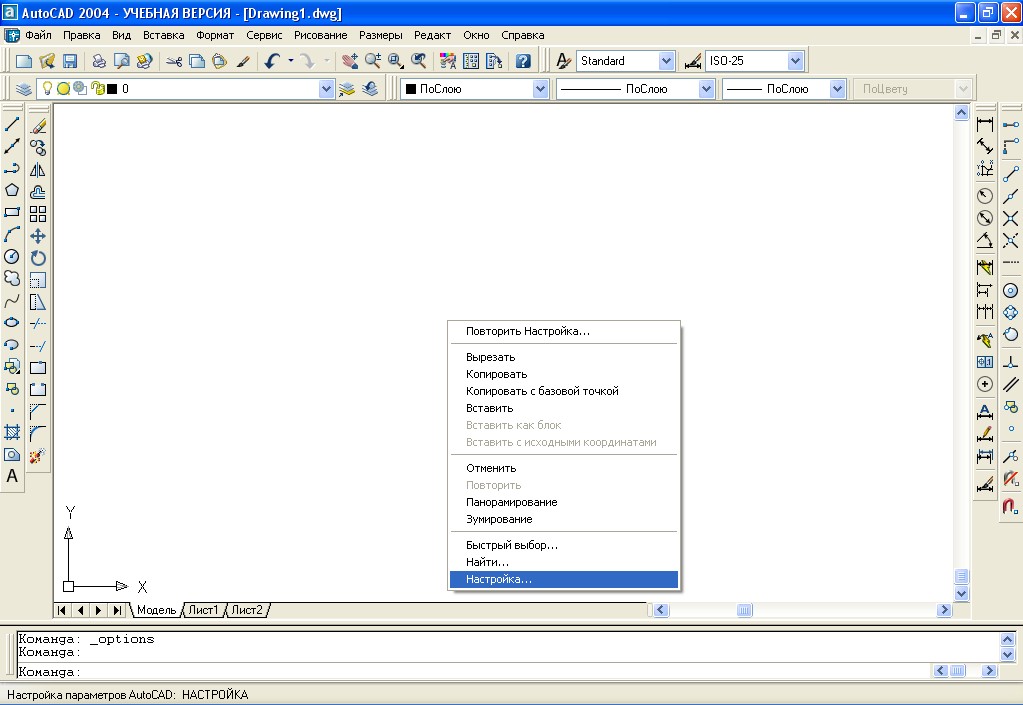Open the lineweight ПоСлою dropdown

coord(838,89)
